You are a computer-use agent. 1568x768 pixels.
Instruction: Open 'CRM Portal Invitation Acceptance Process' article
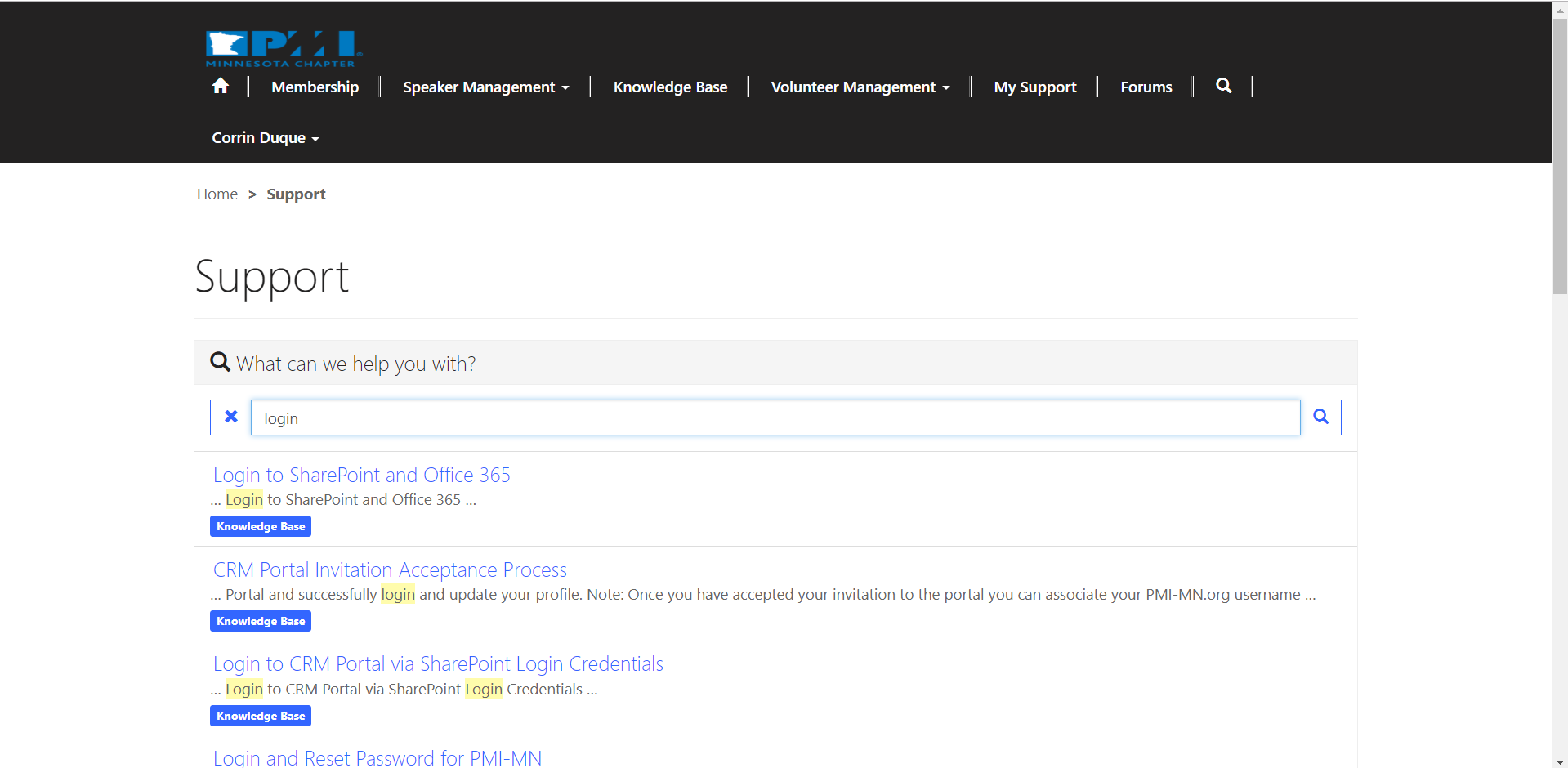point(390,570)
